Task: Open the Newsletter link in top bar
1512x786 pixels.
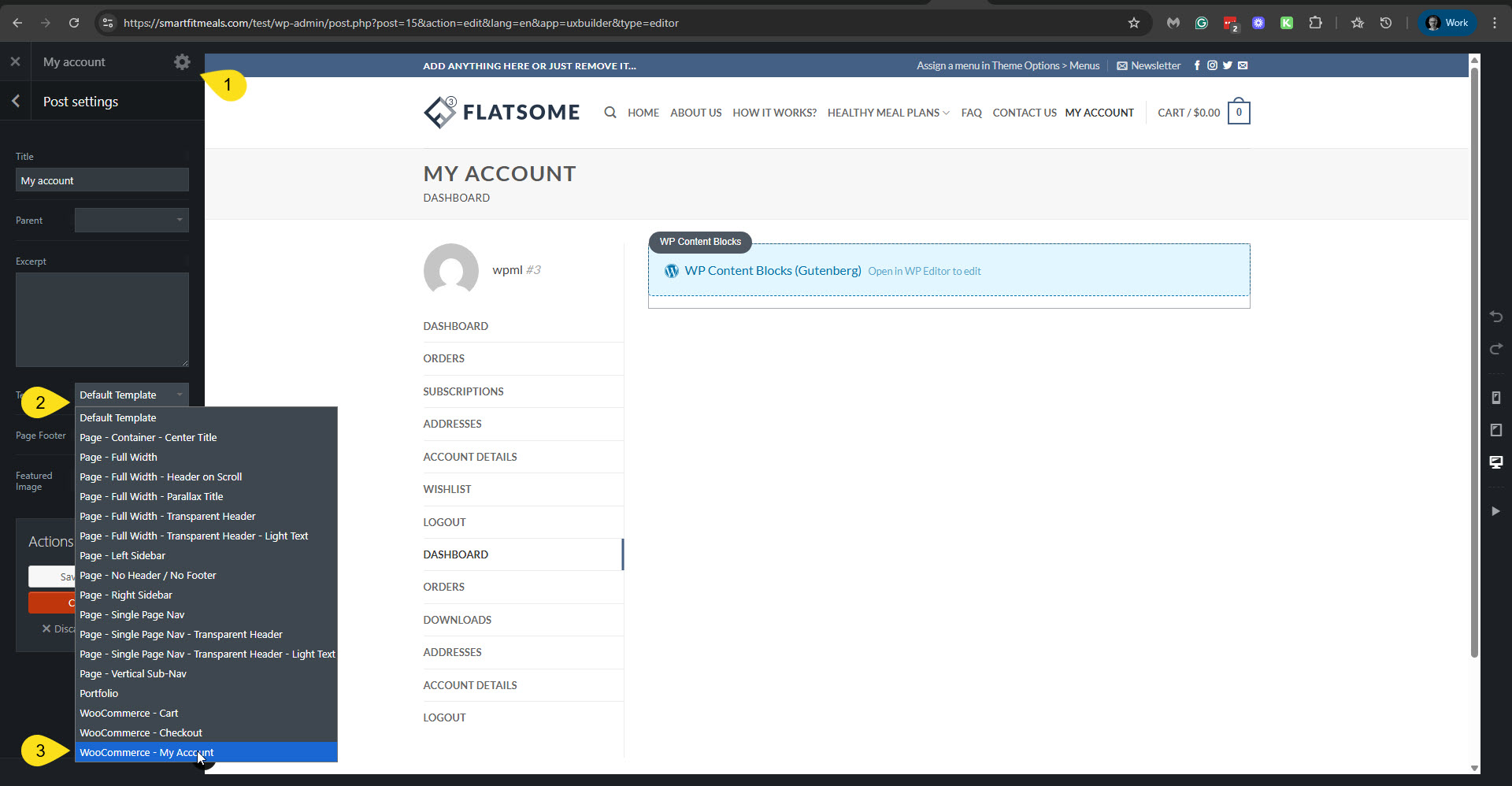Action: [1148, 65]
